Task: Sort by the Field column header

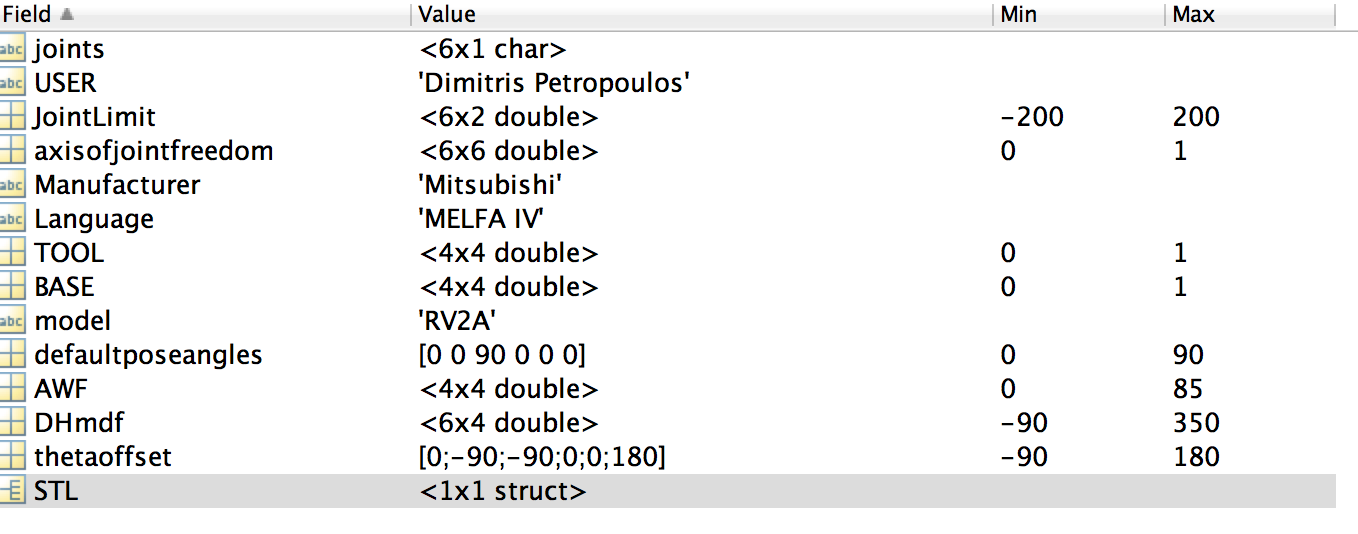Action: [205, 14]
